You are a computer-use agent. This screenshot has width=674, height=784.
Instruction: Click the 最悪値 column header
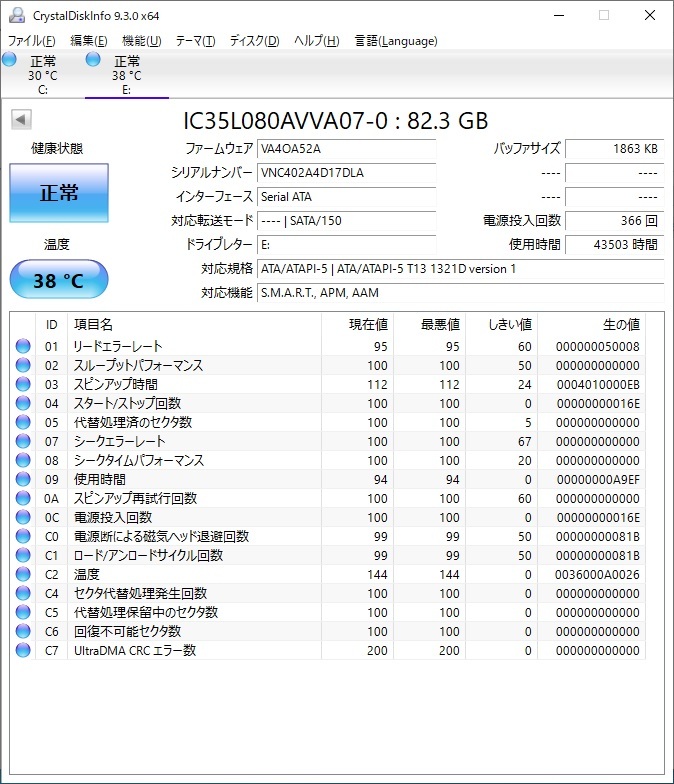430,324
